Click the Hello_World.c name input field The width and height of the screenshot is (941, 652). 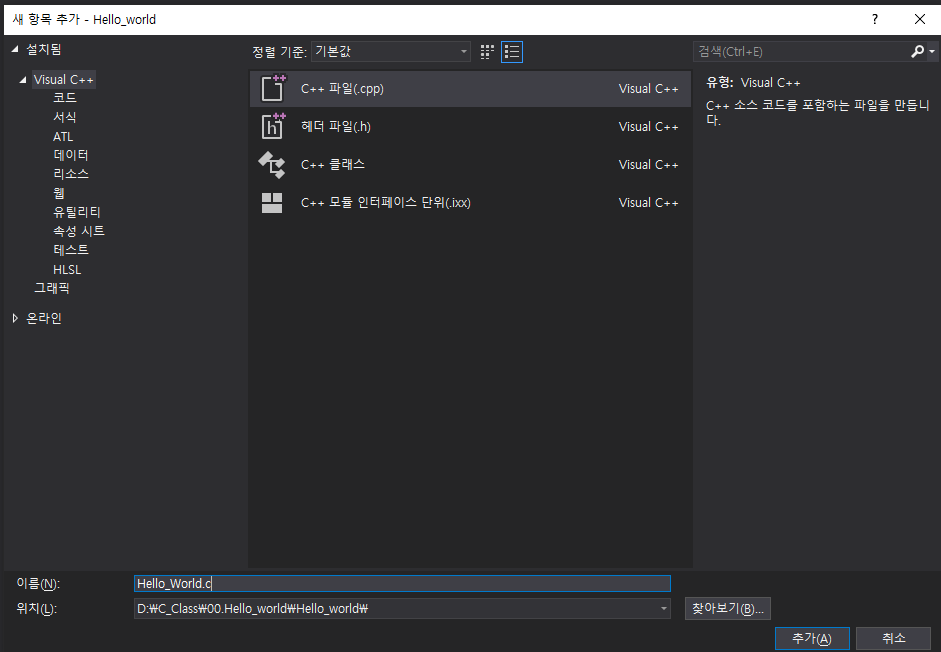(x=400, y=583)
